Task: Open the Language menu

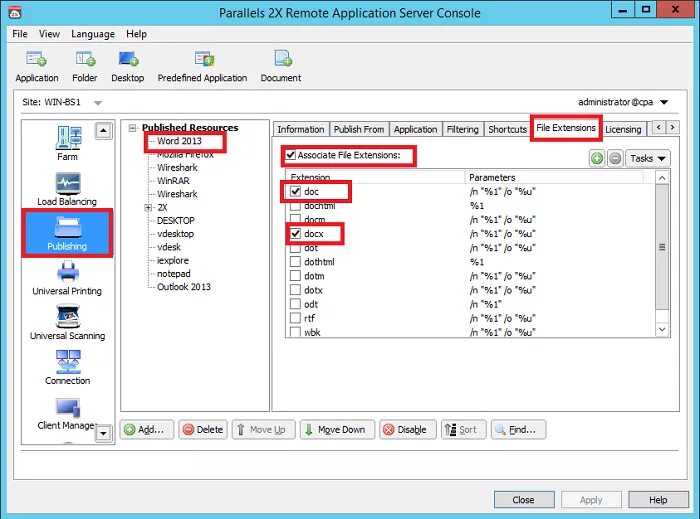Action: coord(93,34)
